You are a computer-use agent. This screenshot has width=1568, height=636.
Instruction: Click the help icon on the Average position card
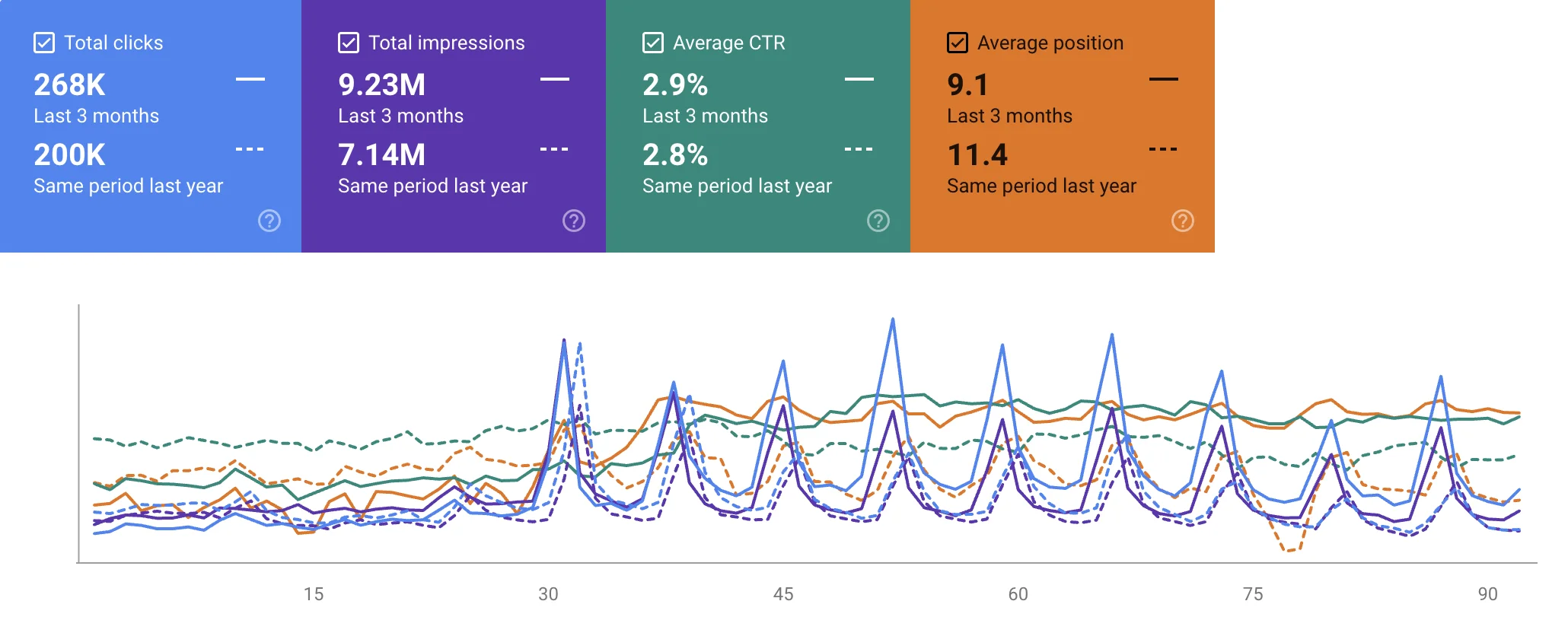(1182, 221)
